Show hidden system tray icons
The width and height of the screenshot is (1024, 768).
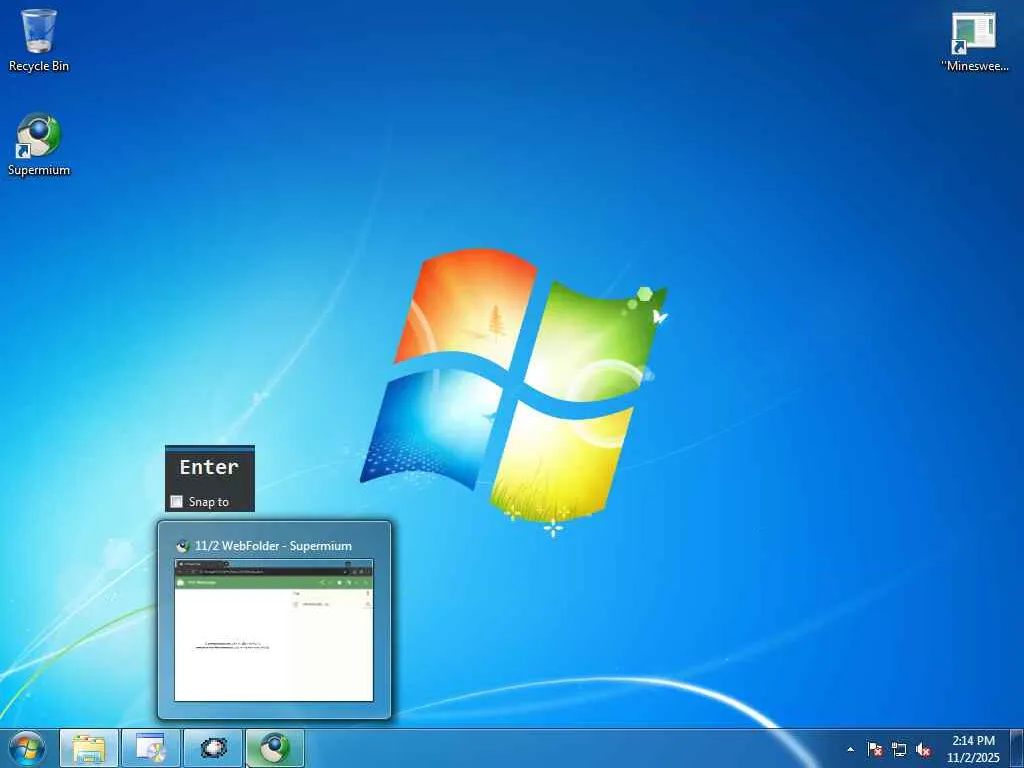(850, 750)
